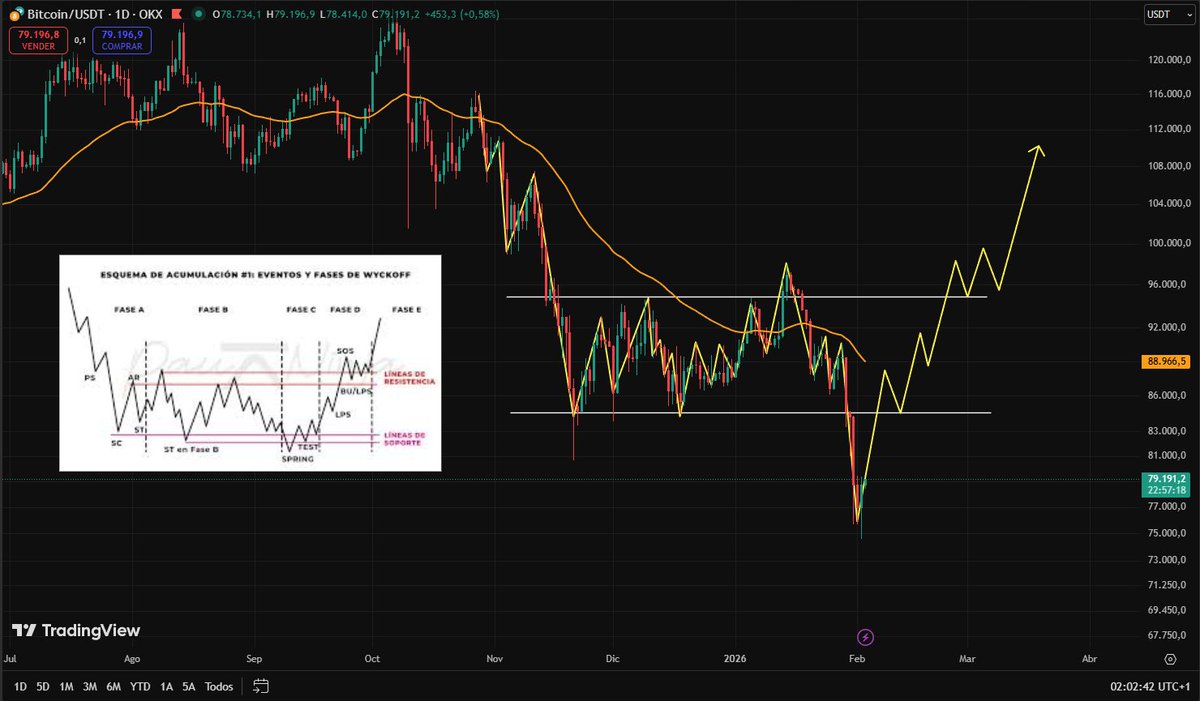Select the 5A date range

click(189, 687)
